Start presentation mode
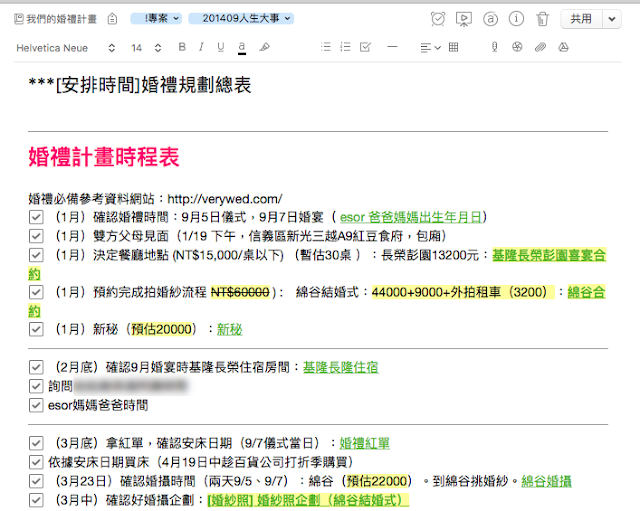Image resolution: width=640 pixels, height=511 pixels. [x=464, y=19]
